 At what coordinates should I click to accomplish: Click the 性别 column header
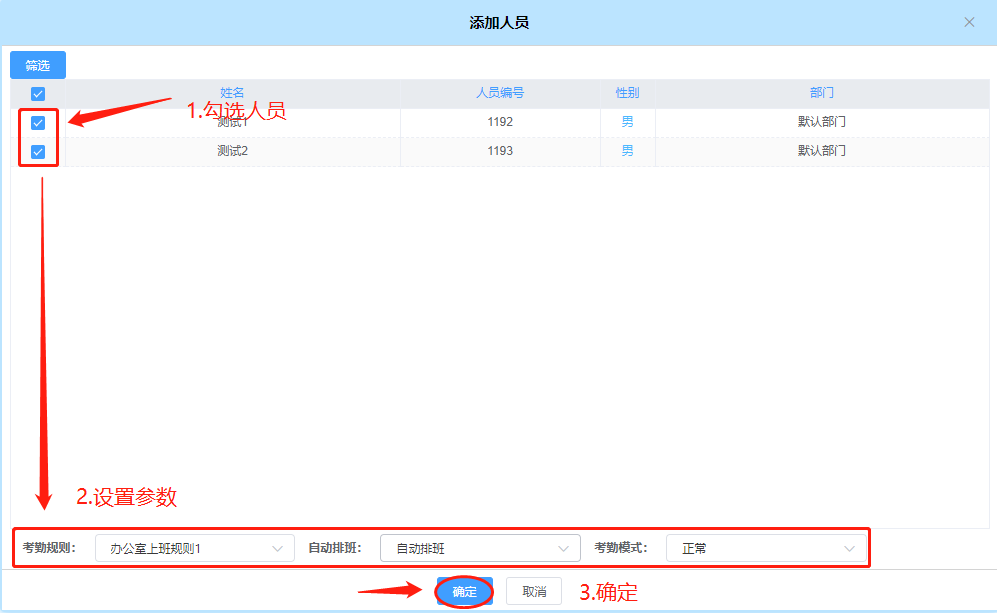[x=627, y=93]
